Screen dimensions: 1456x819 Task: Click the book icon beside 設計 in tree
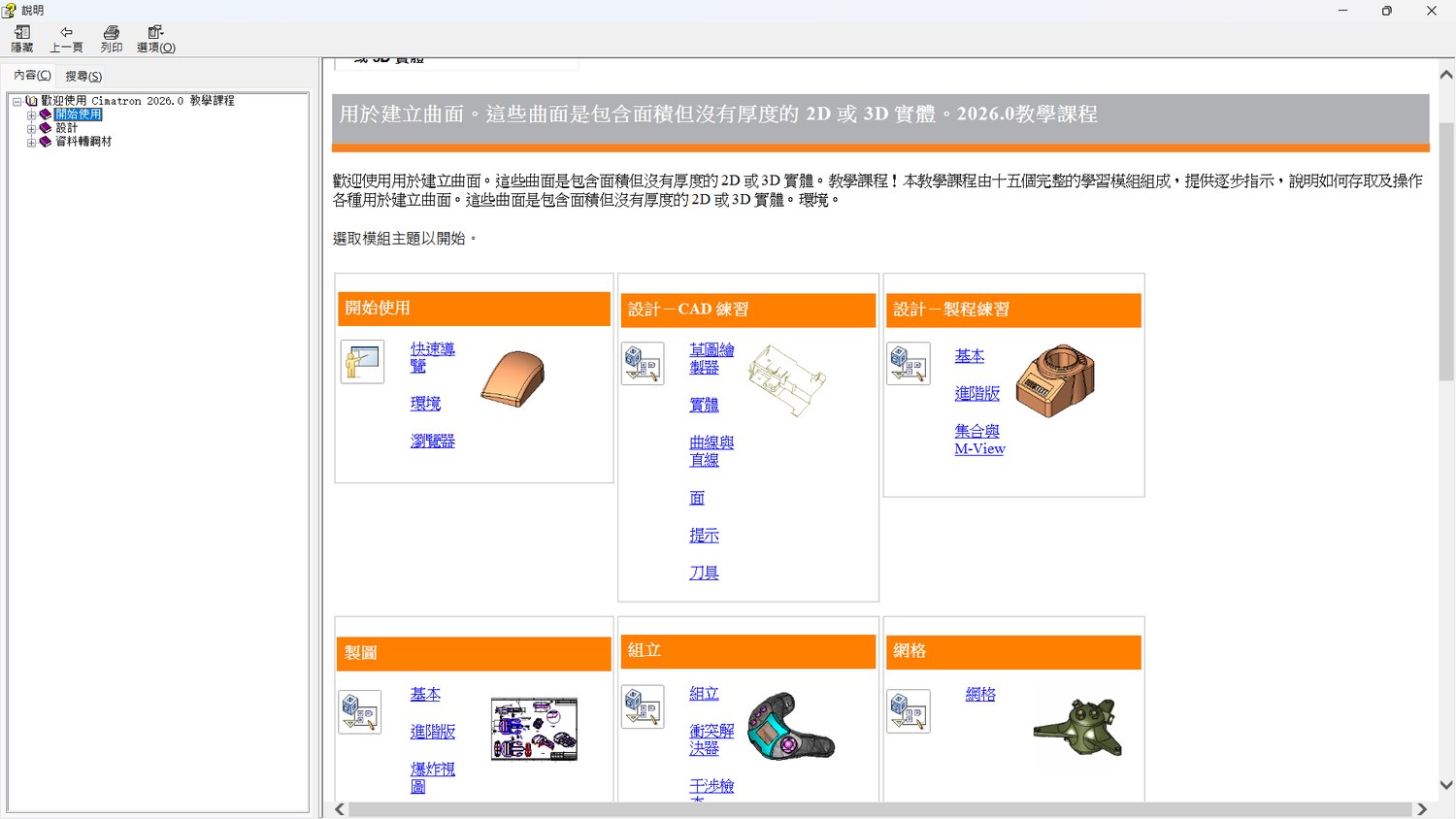45,128
